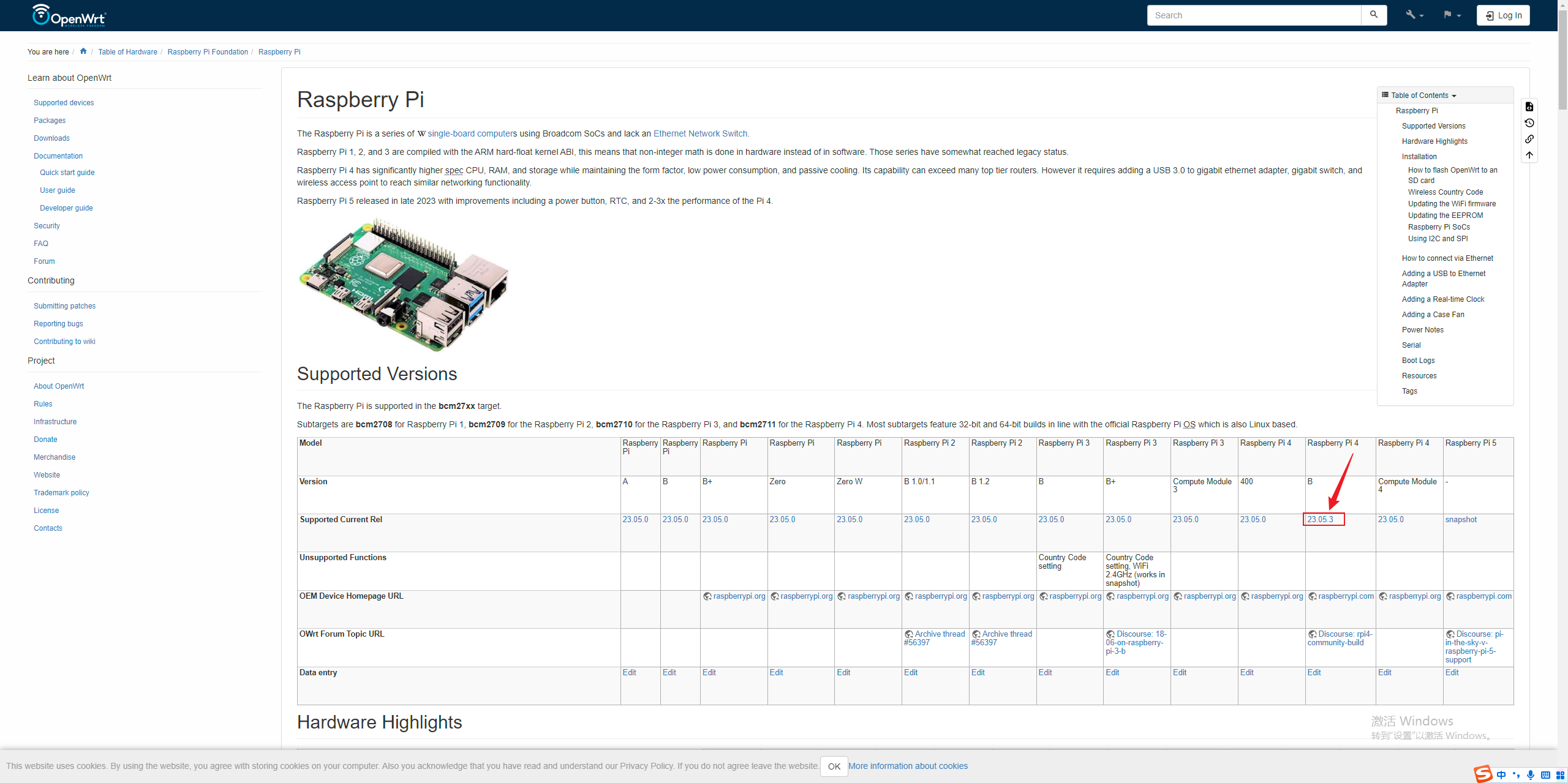This screenshot has height=783, width=1568.
Task: Click into the Search input field
Action: tap(1254, 15)
